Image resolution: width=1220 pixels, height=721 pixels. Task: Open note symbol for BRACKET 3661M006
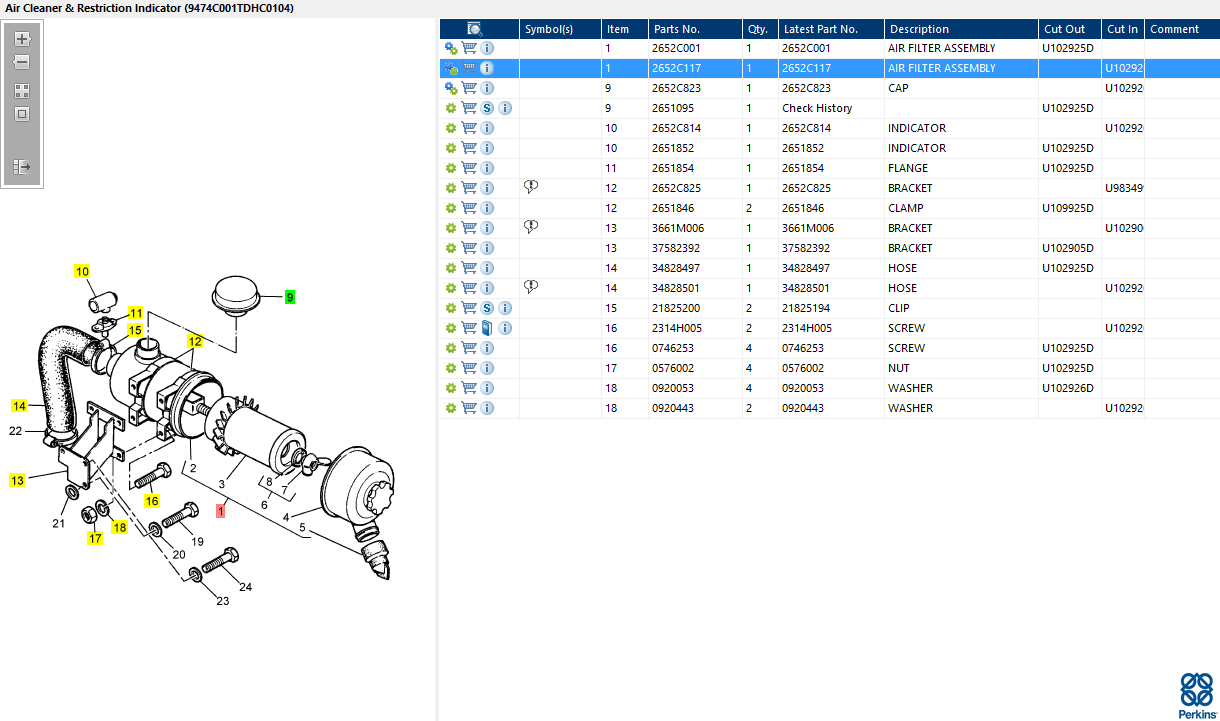coord(531,227)
